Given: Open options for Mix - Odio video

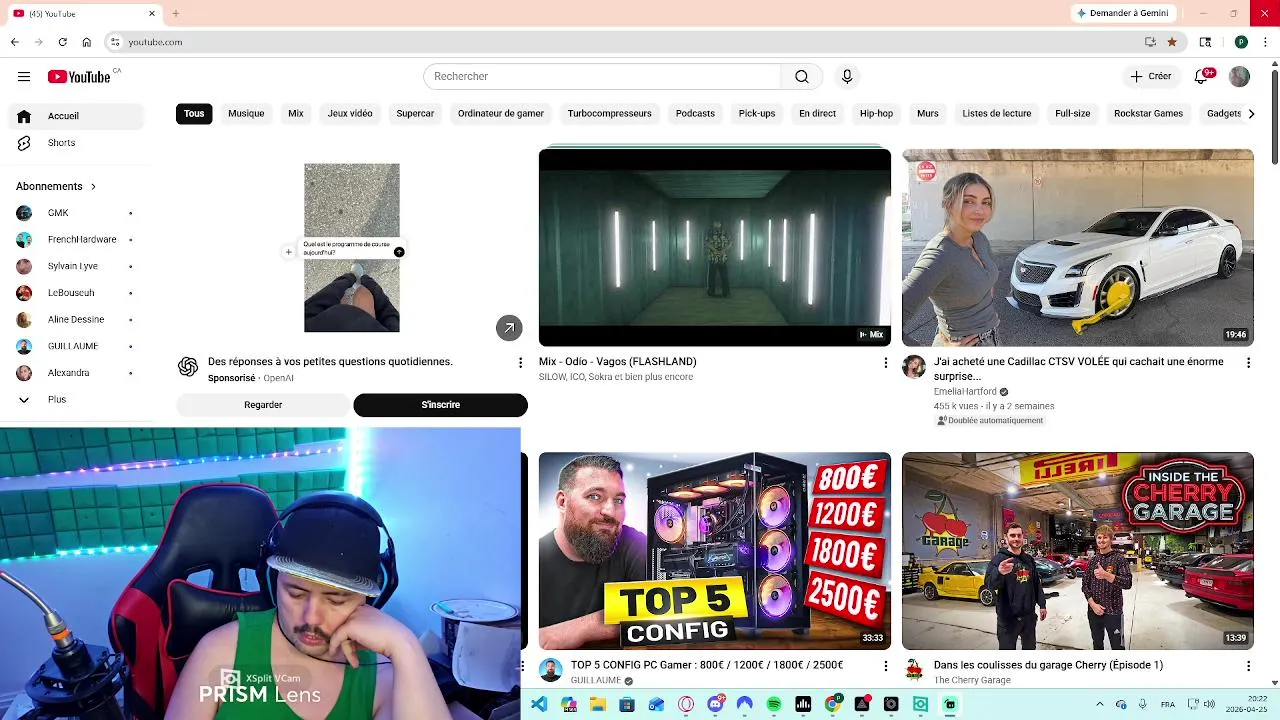Looking at the screenshot, I should [x=885, y=362].
